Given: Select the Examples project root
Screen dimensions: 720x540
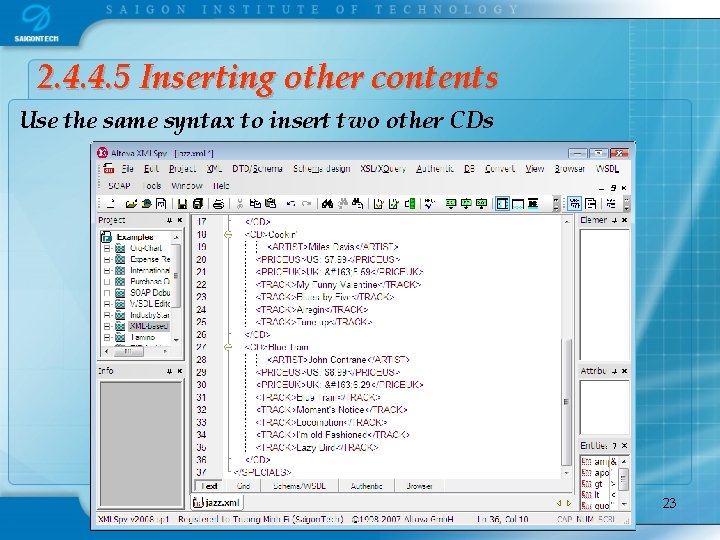Looking at the screenshot, I should coord(135,237).
